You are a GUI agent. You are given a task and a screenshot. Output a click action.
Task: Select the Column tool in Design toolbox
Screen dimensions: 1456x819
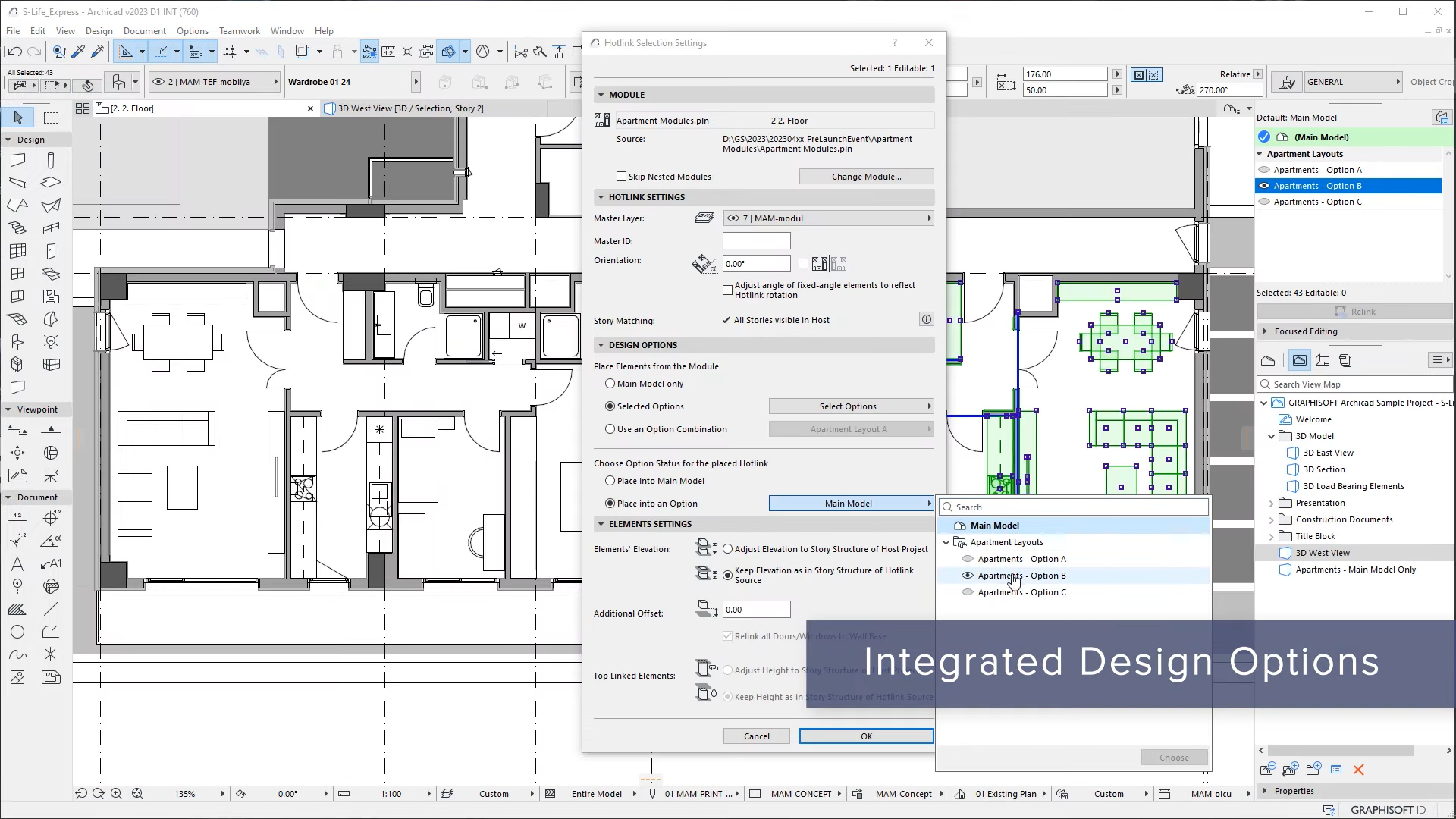[x=51, y=161]
